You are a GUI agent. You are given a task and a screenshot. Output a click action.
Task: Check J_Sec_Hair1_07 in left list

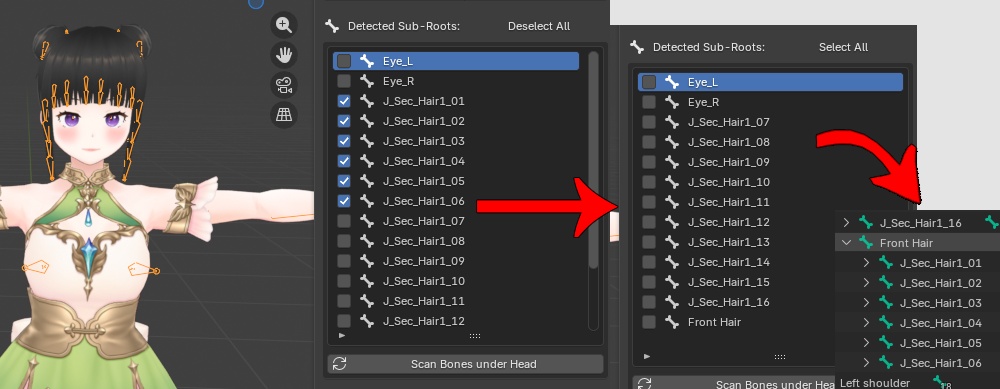coord(344,221)
